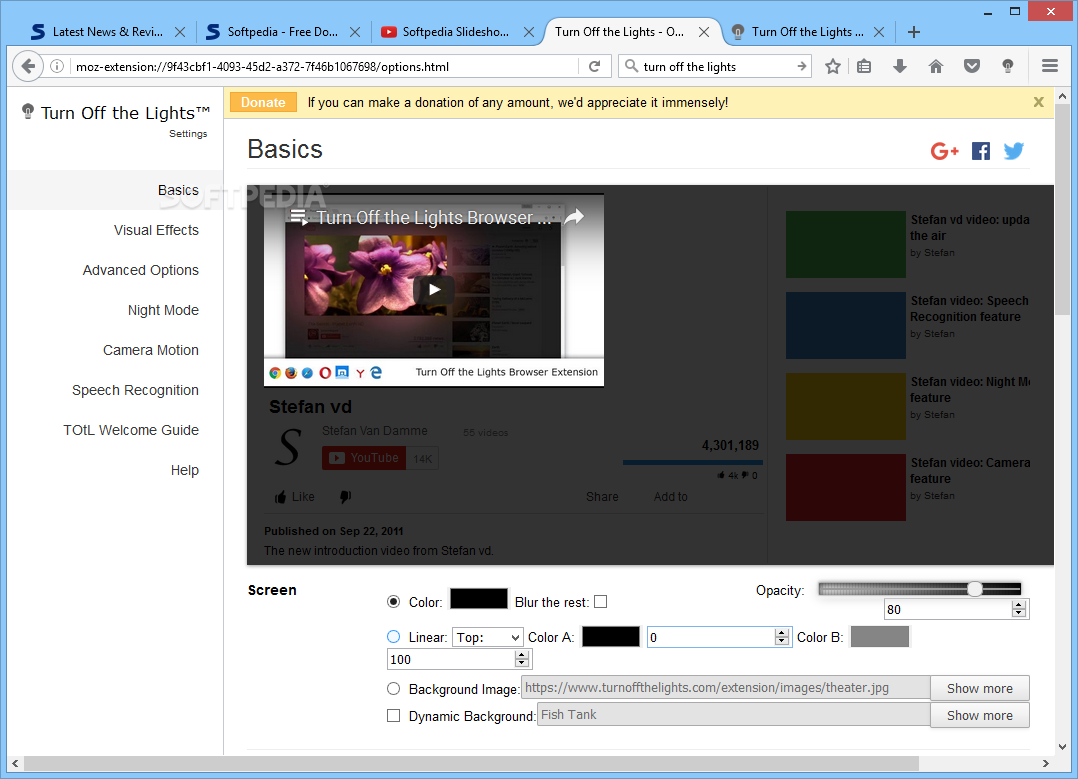Image resolution: width=1078 pixels, height=779 pixels.
Task: Open the red Camera feature video thumbnail
Action: 846,487
